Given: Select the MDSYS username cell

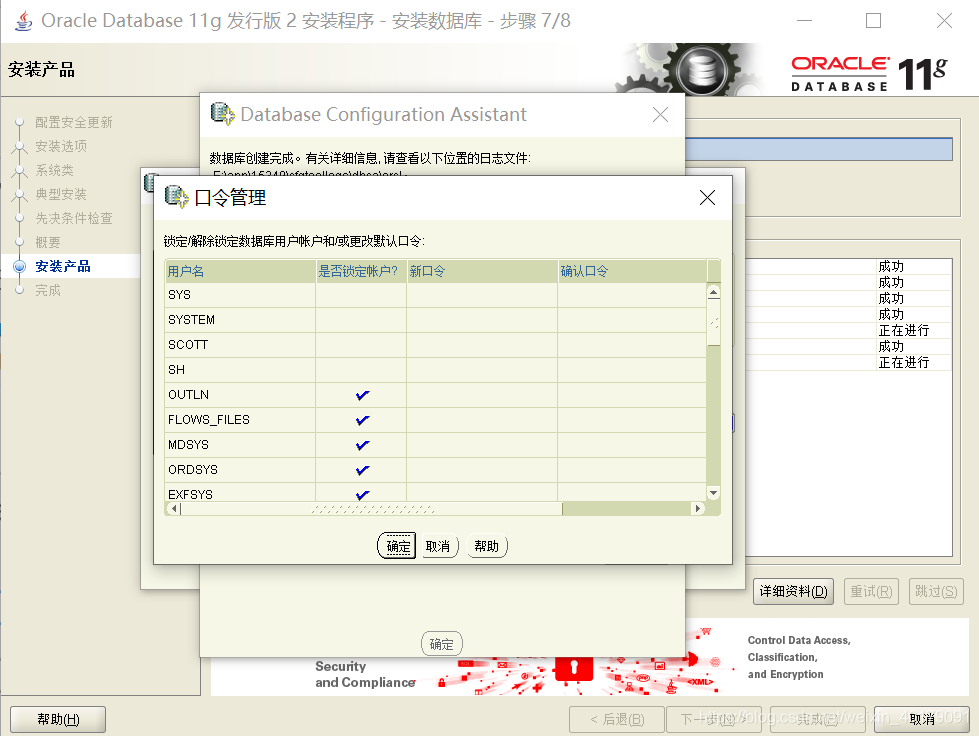Looking at the screenshot, I should pos(240,444).
